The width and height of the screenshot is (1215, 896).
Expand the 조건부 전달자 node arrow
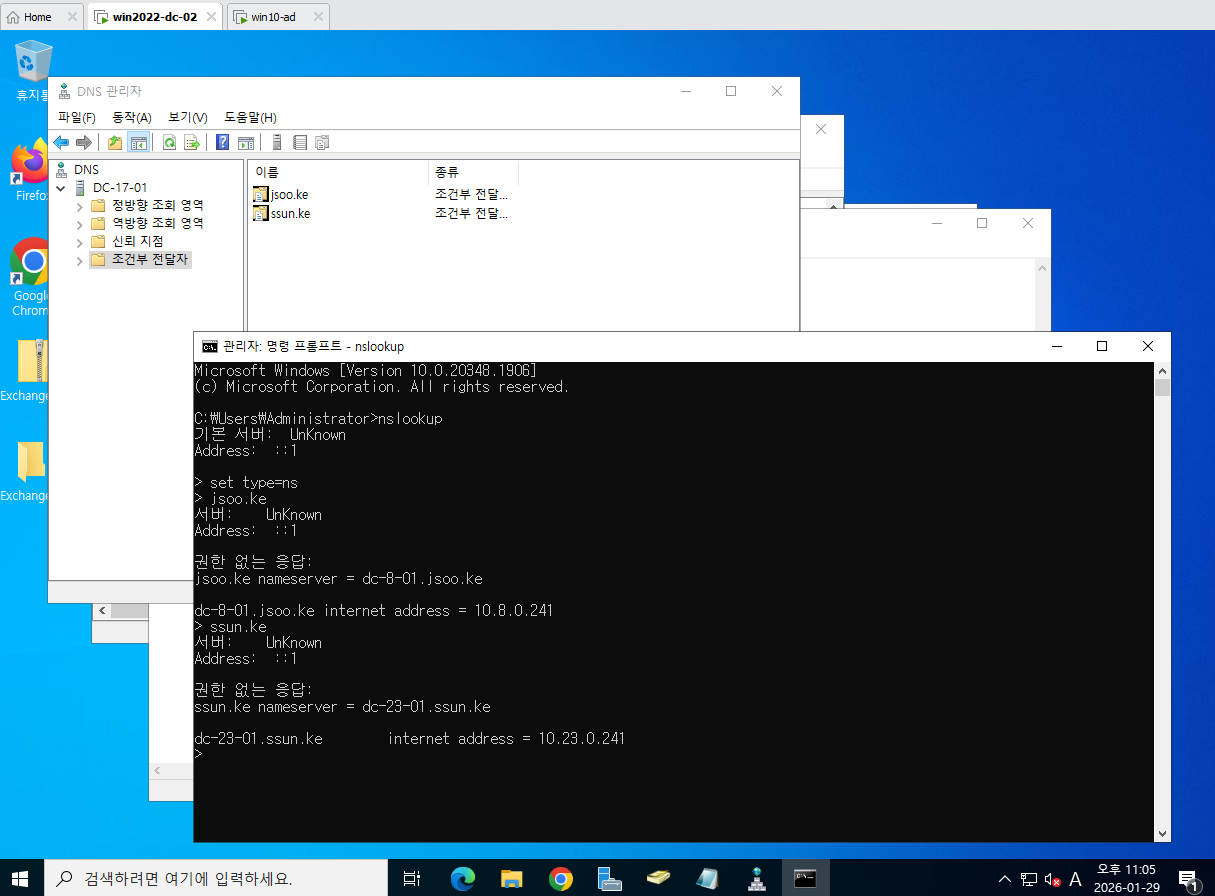pos(80,260)
